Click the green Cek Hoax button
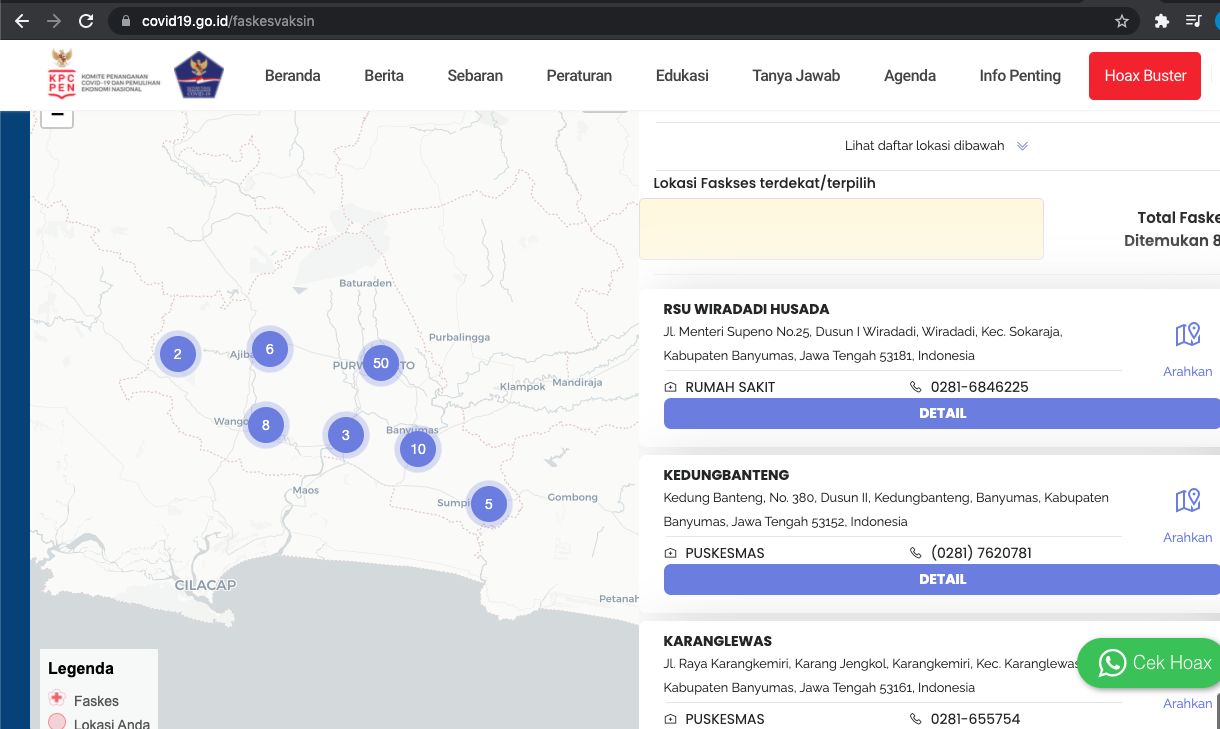 pyautogui.click(x=1148, y=663)
